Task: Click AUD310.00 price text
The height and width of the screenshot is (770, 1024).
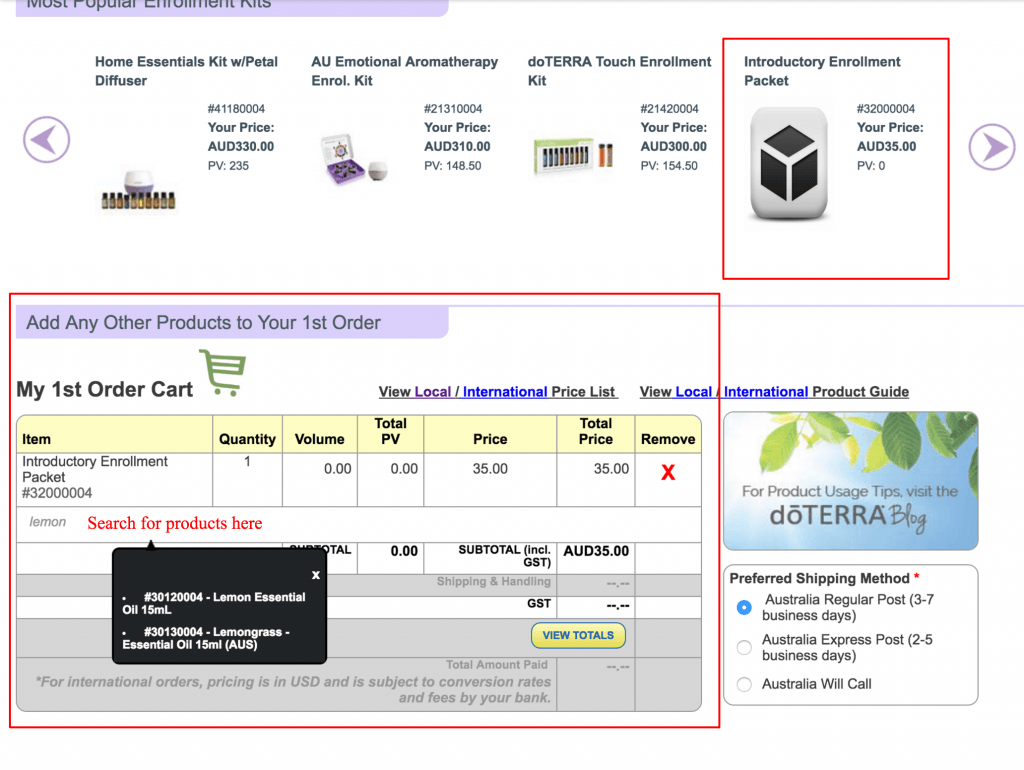Action: [457, 147]
